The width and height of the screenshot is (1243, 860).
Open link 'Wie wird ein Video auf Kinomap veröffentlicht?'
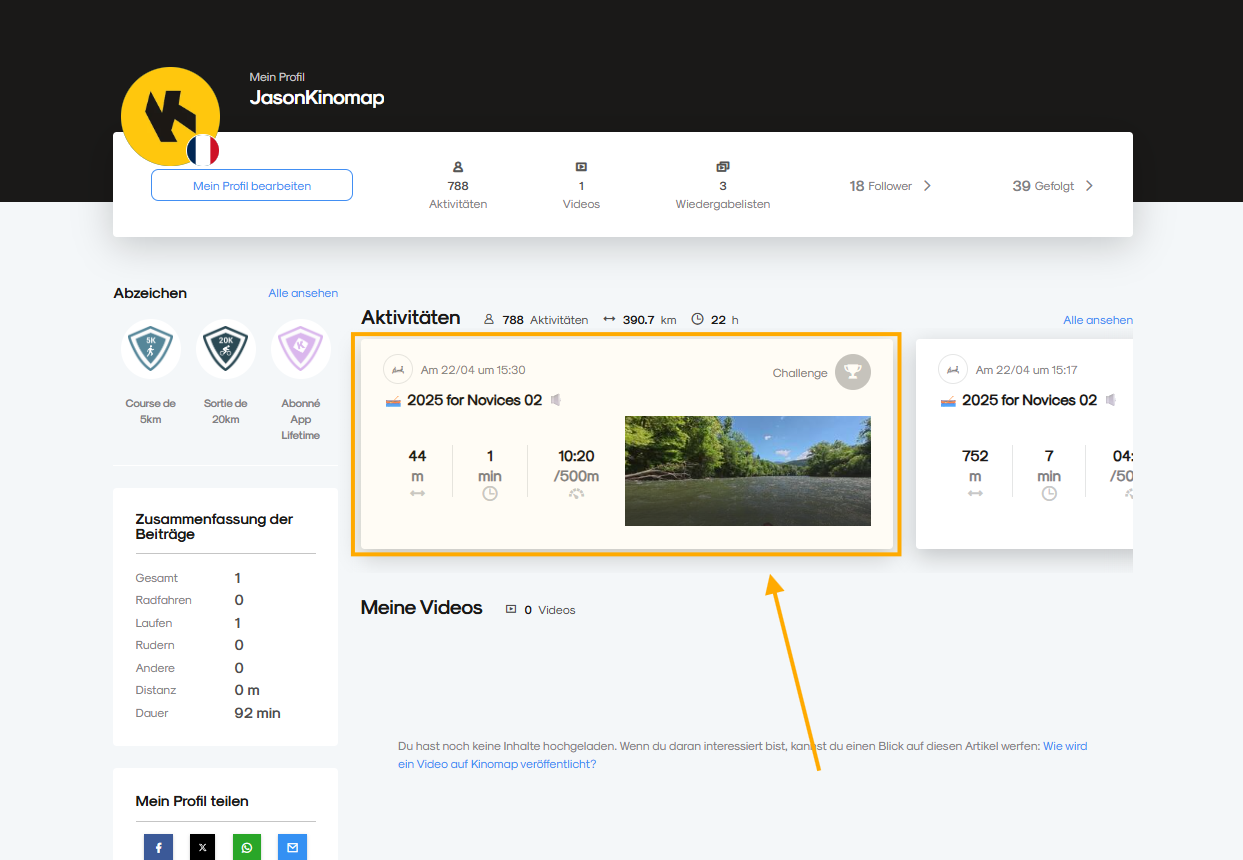pos(742,755)
